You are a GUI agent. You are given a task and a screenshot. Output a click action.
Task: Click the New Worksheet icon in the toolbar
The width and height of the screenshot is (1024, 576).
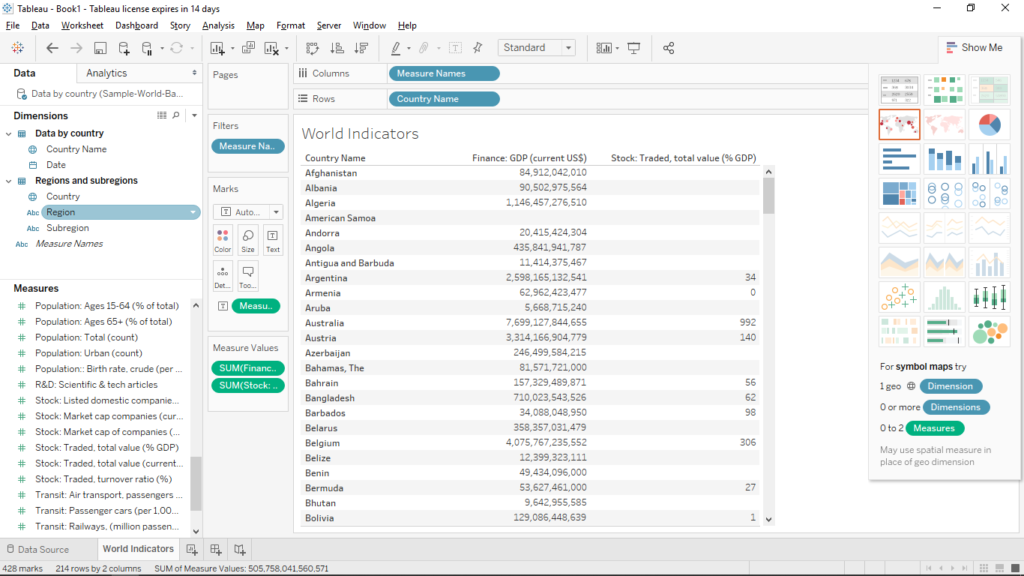point(215,47)
